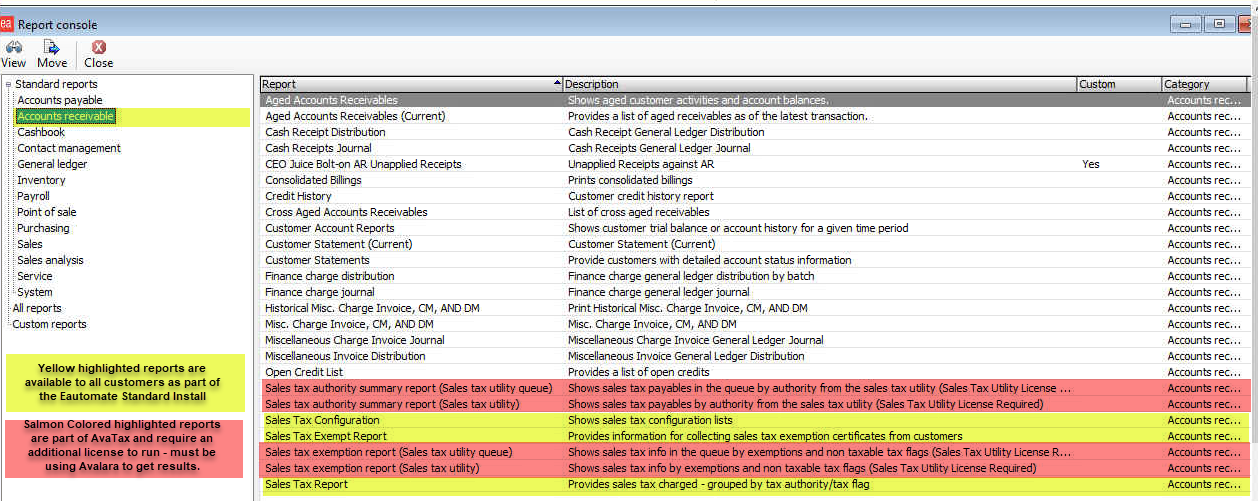This screenshot has height=501, width=1258.
Task: Select Sales Tax Report row
Action: tap(755, 484)
